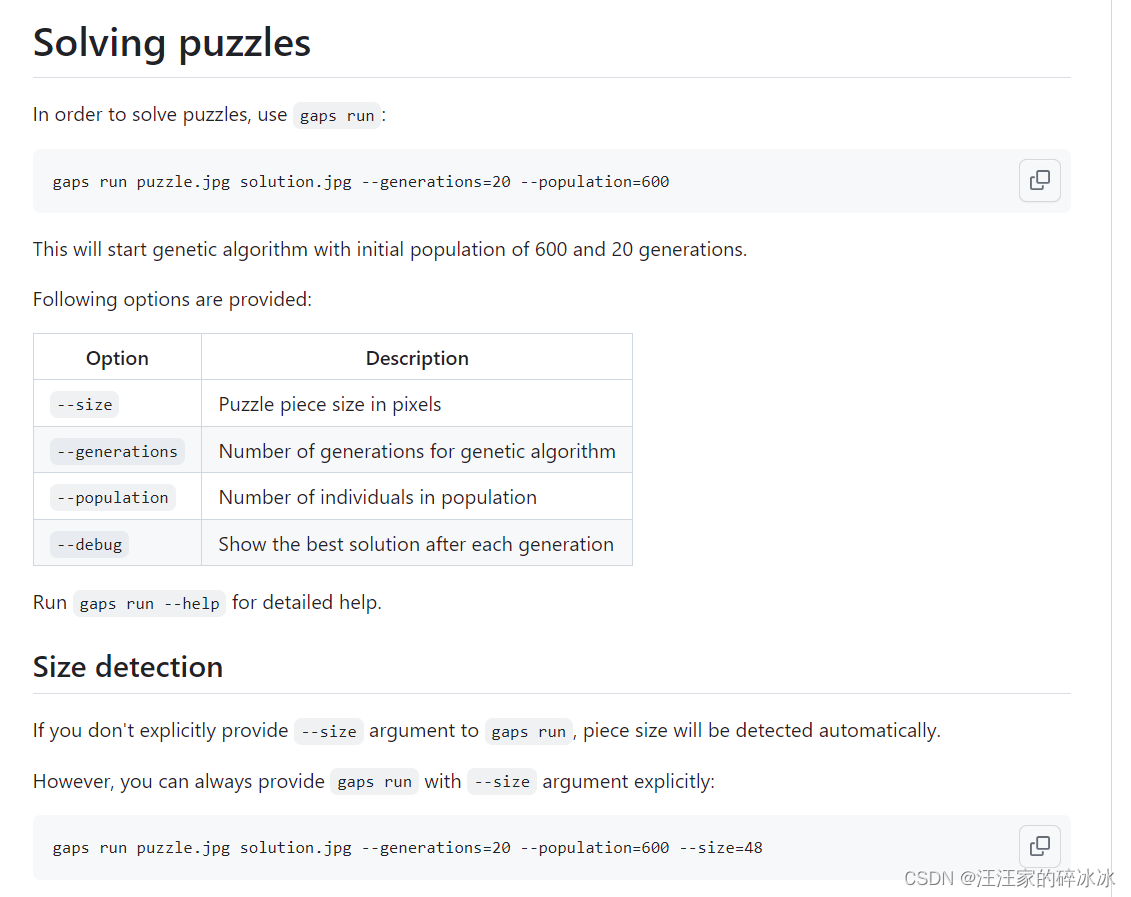Click the first code block command text
Screen dimensions: 1131x897
[361, 182]
